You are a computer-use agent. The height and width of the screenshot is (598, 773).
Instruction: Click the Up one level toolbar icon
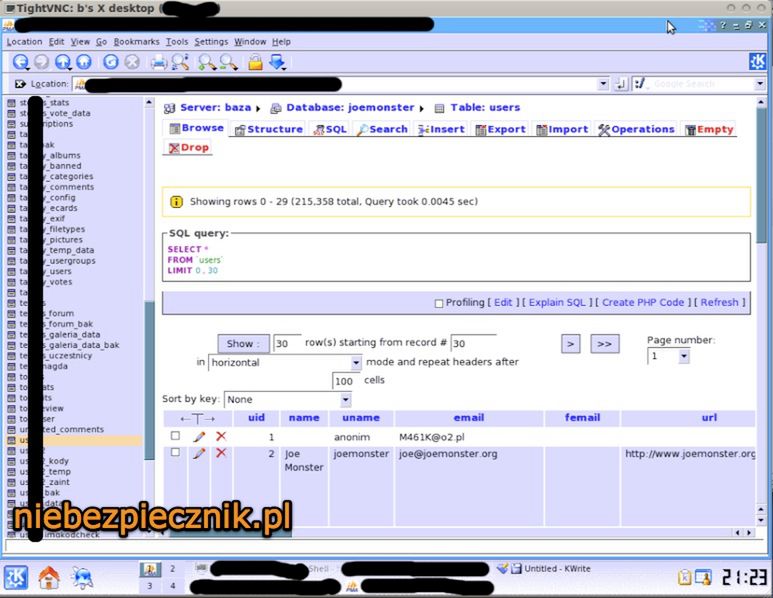(x=63, y=62)
